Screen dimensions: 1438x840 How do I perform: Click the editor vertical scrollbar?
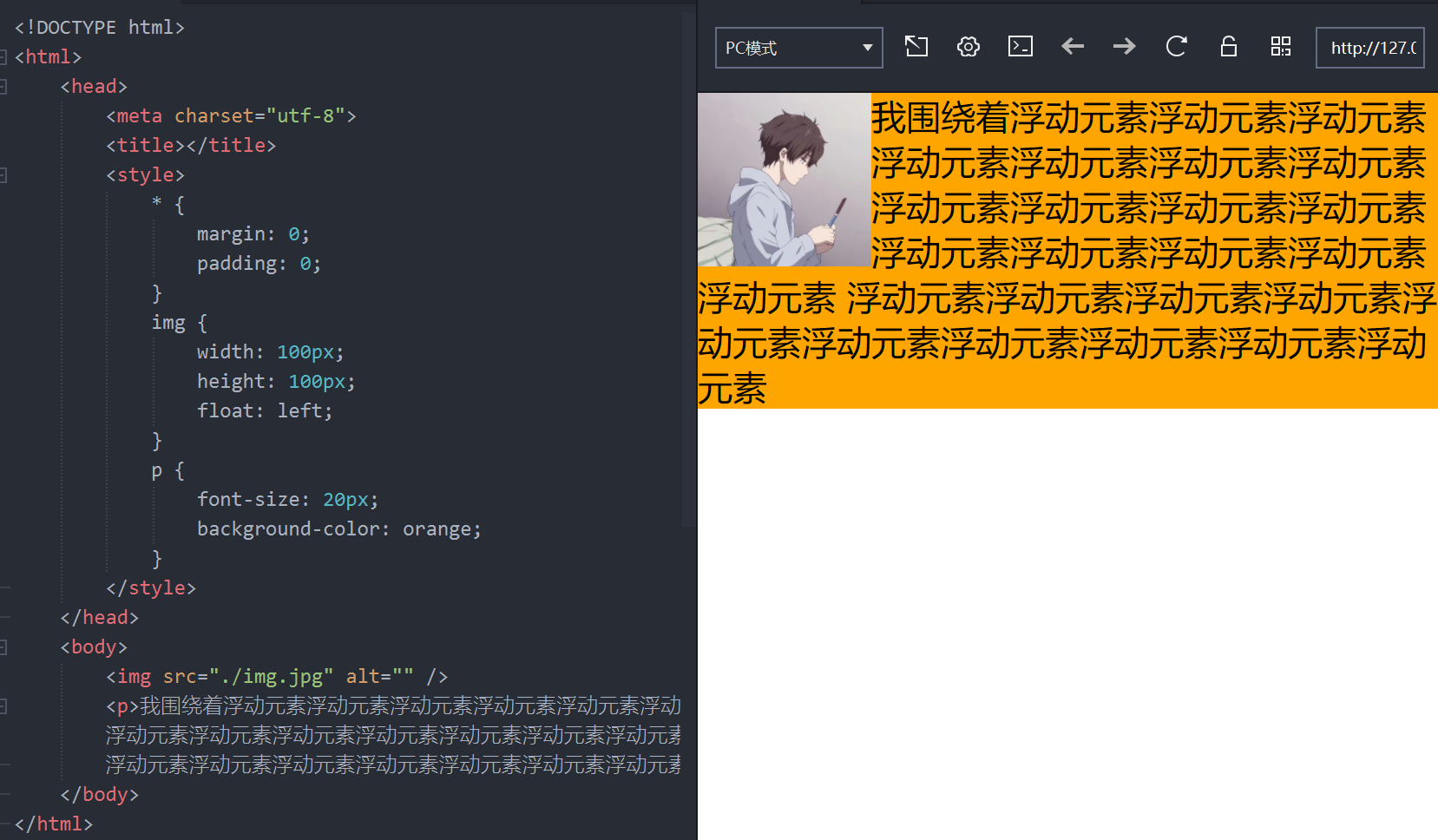click(x=688, y=269)
